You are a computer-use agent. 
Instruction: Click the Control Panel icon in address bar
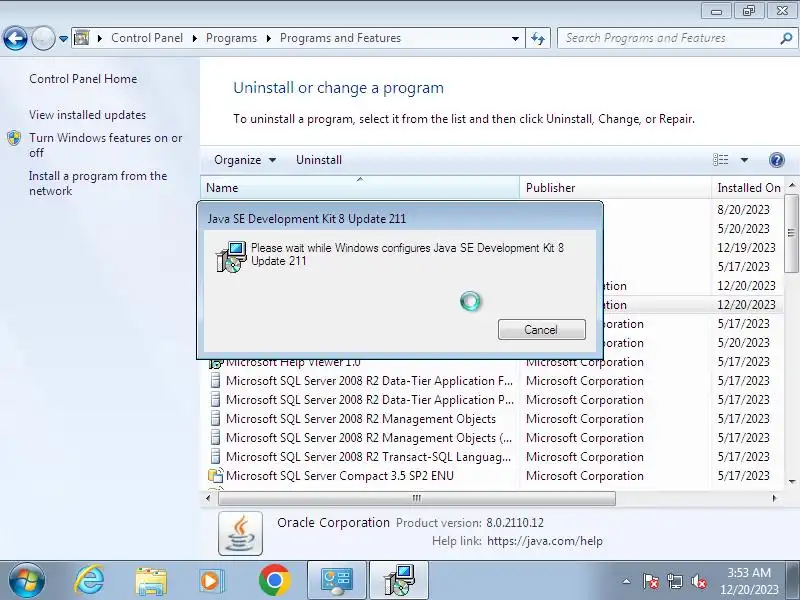pos(82,38)
